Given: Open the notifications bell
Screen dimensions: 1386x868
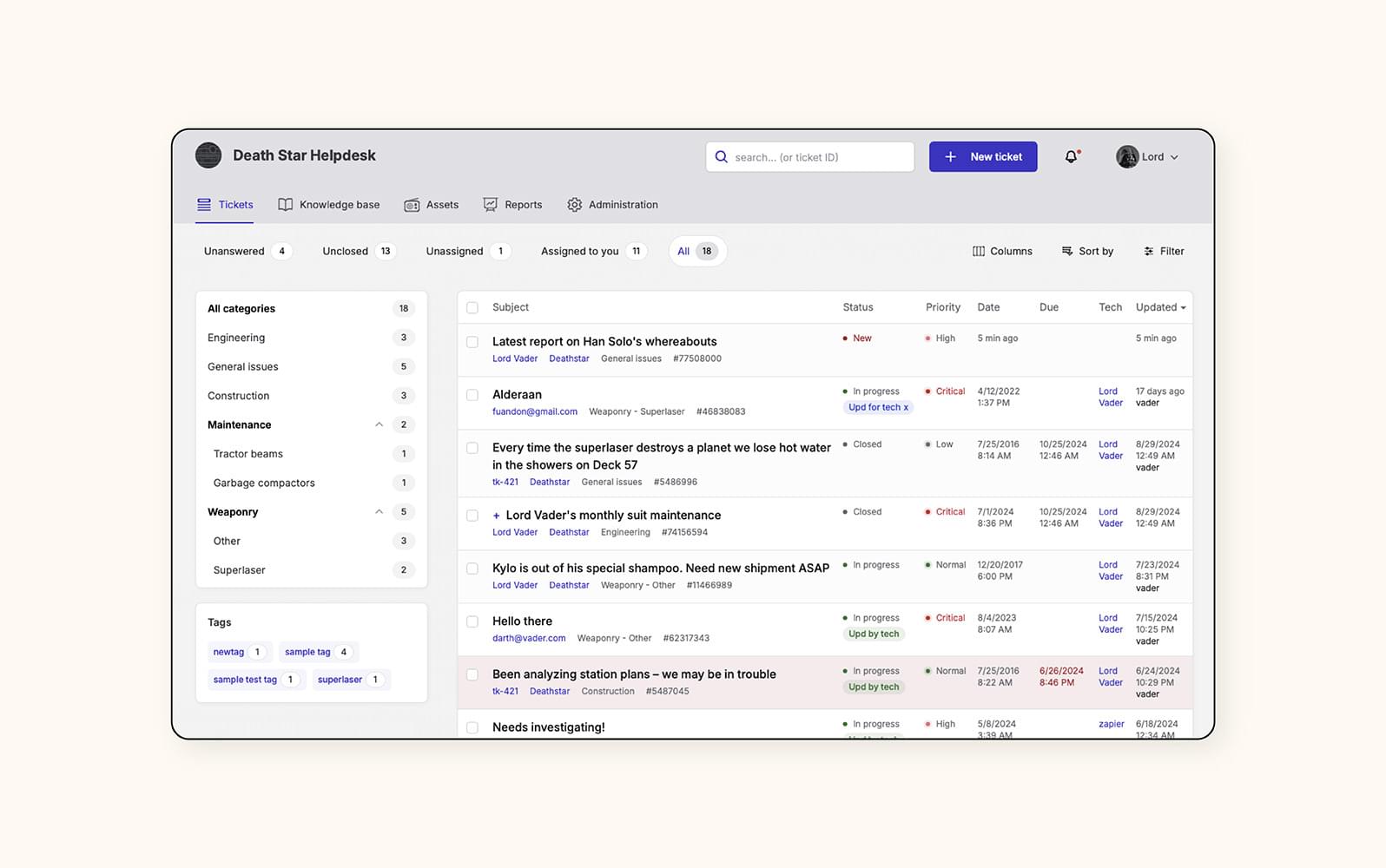Looking at the screenshot, I should coord(1072,157).
